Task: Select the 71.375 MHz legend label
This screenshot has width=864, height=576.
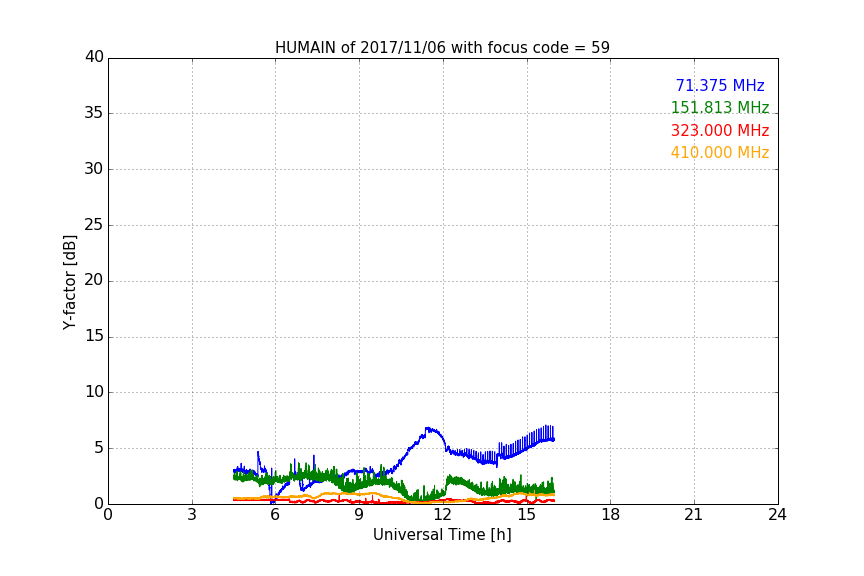Action: 720,85
